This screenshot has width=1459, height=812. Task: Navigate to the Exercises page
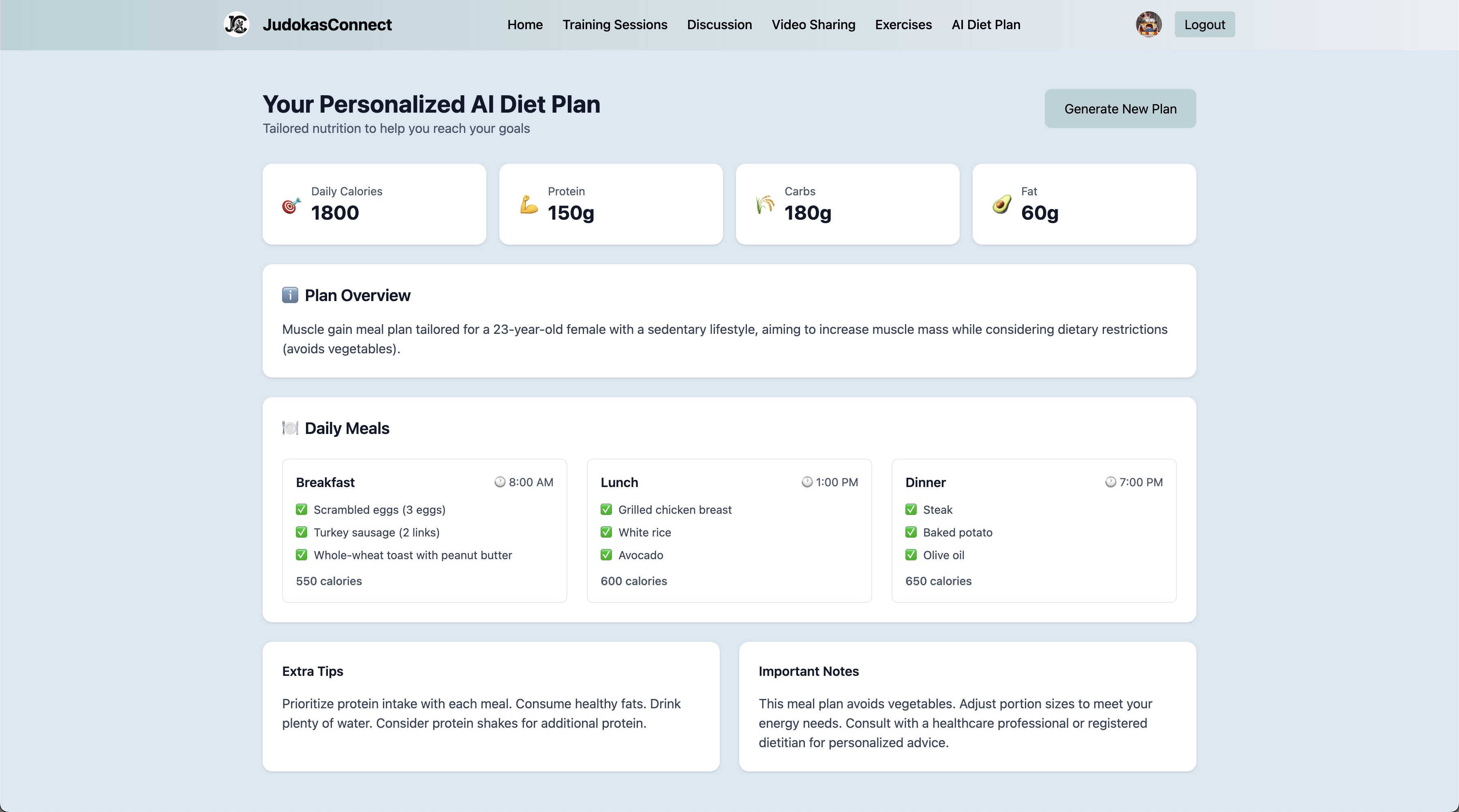(x=903, y=24)
